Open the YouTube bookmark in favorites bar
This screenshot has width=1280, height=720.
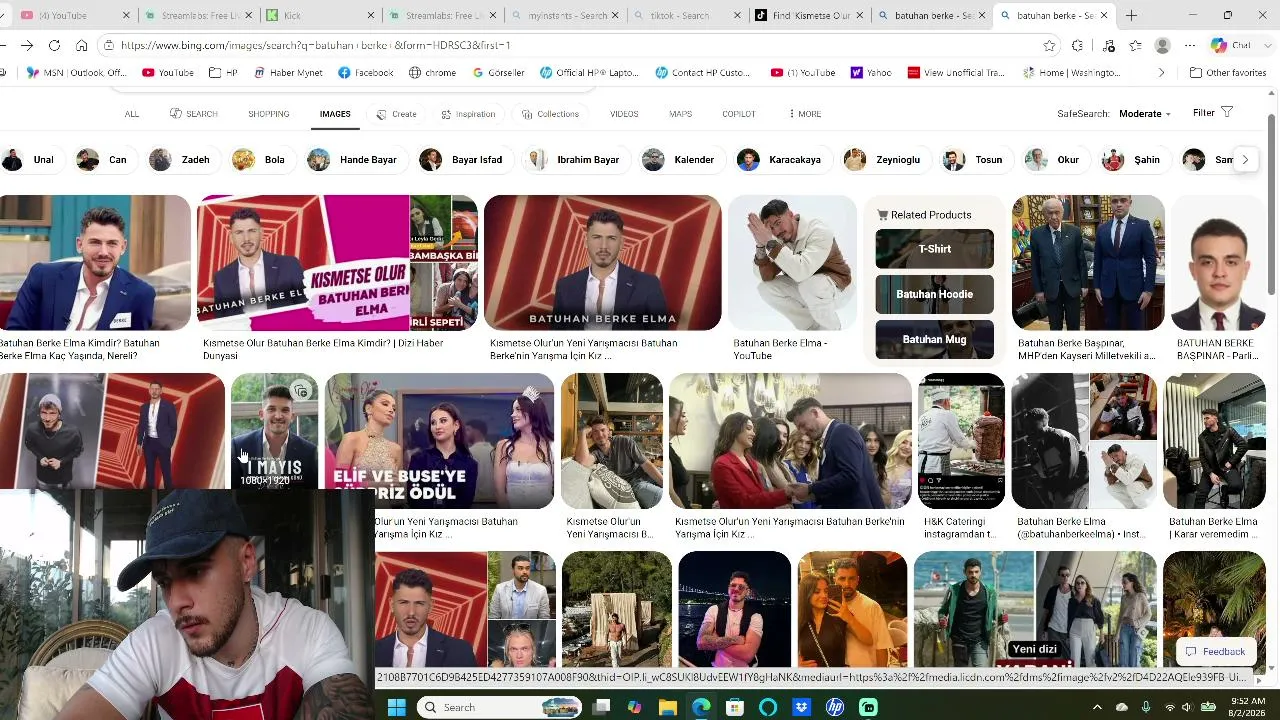[x=168, y=73]
